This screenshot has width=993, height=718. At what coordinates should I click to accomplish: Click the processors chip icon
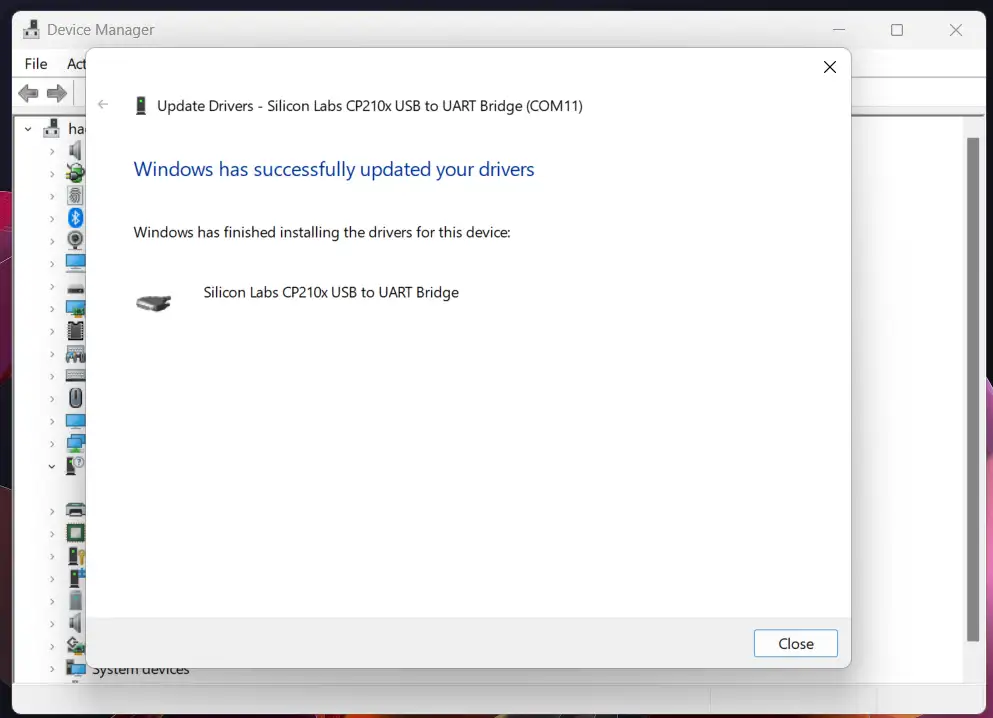point(75,533)
